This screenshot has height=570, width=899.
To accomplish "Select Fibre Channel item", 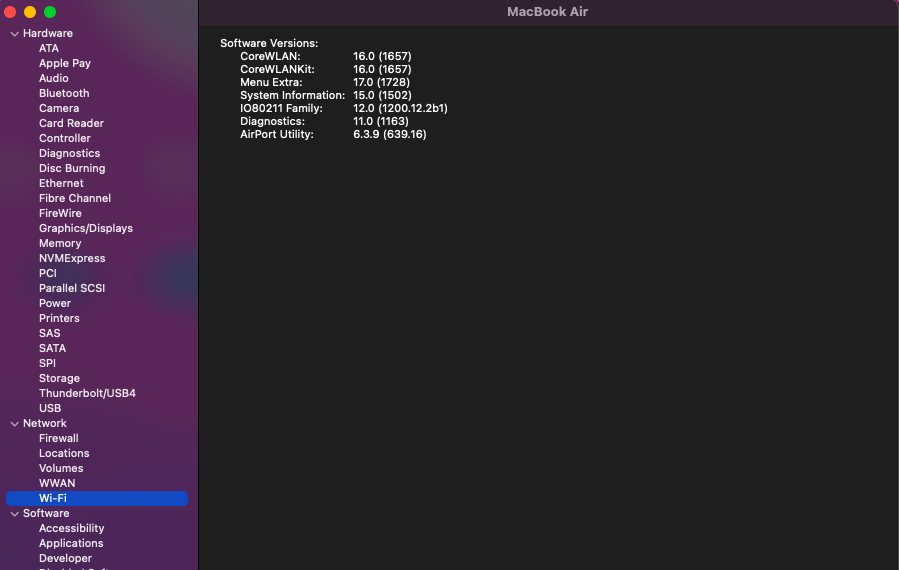I will (75, 198).
